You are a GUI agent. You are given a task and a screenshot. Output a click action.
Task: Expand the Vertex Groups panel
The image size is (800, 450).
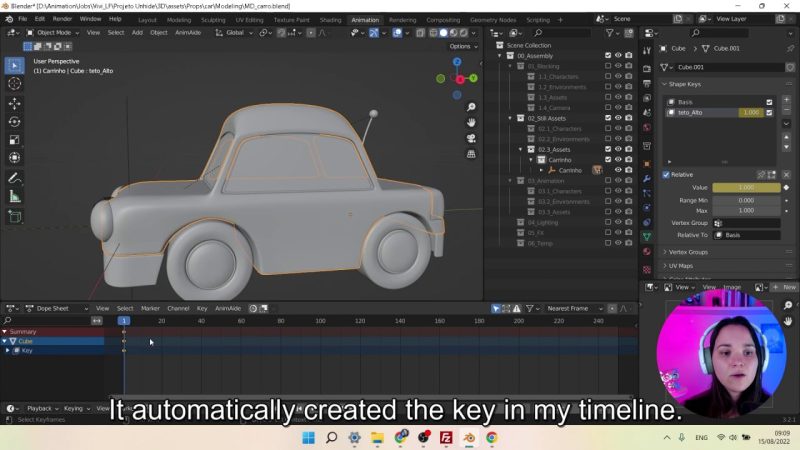coord(688,252)
